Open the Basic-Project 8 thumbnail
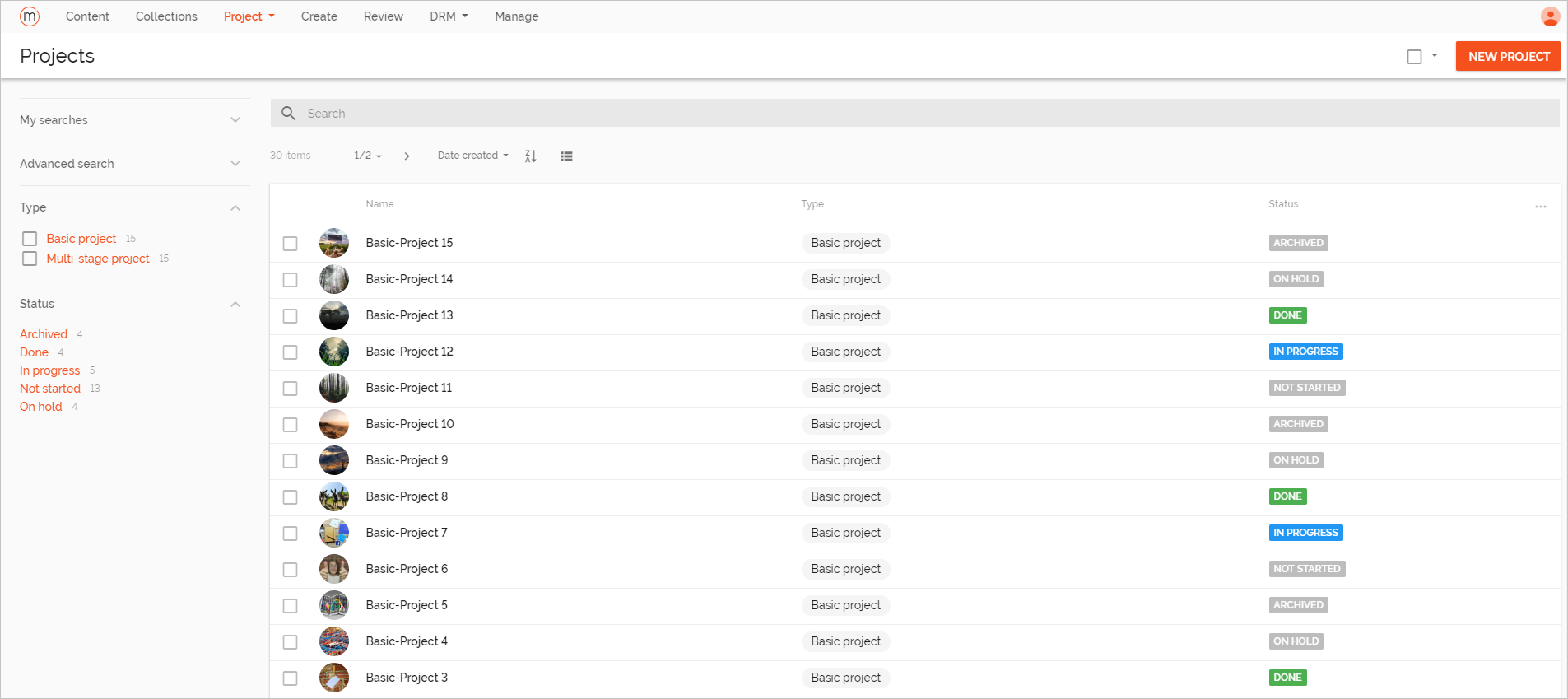This screenshot has width=1568, height=699. (334, 496)
